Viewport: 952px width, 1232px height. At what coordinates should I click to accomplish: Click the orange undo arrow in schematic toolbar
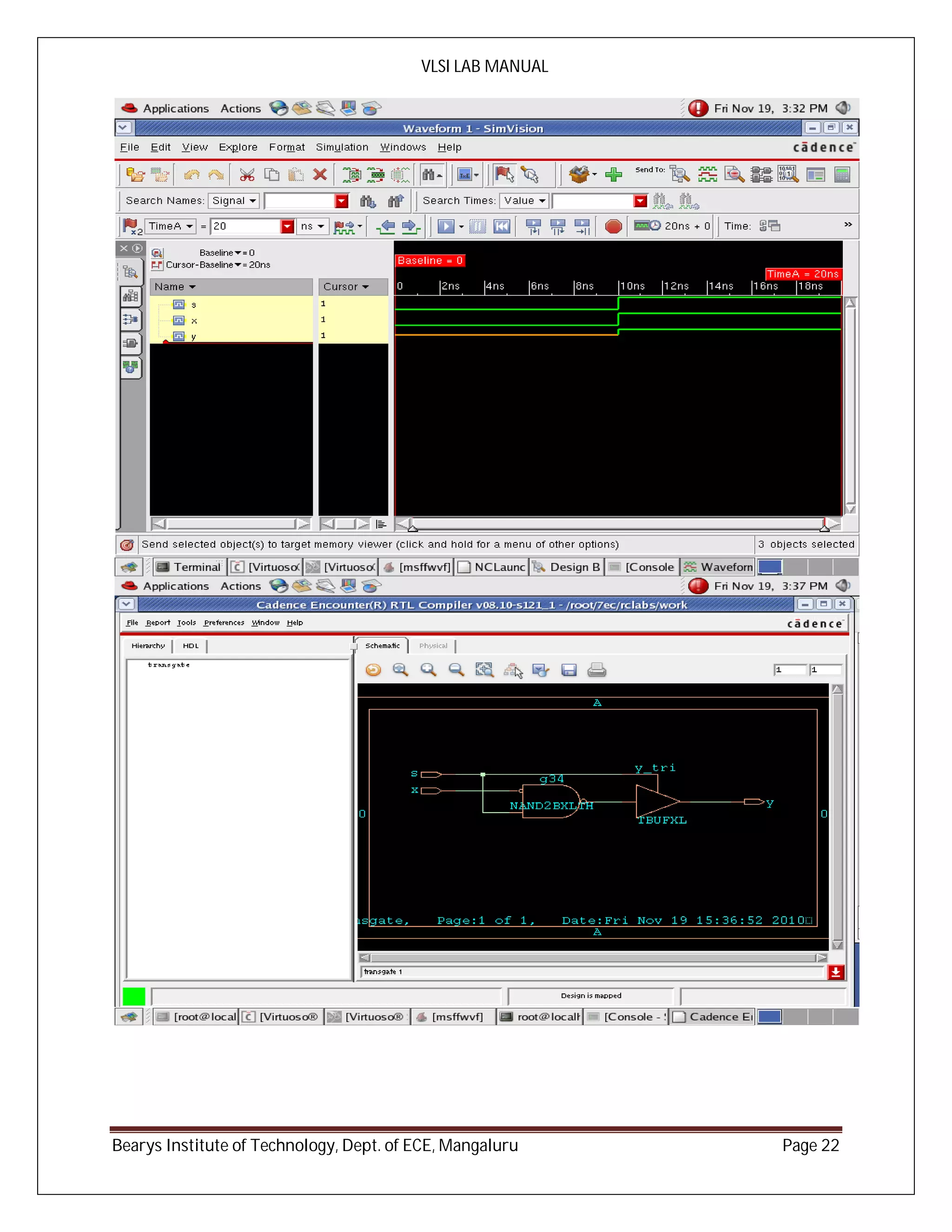(373, 669)
